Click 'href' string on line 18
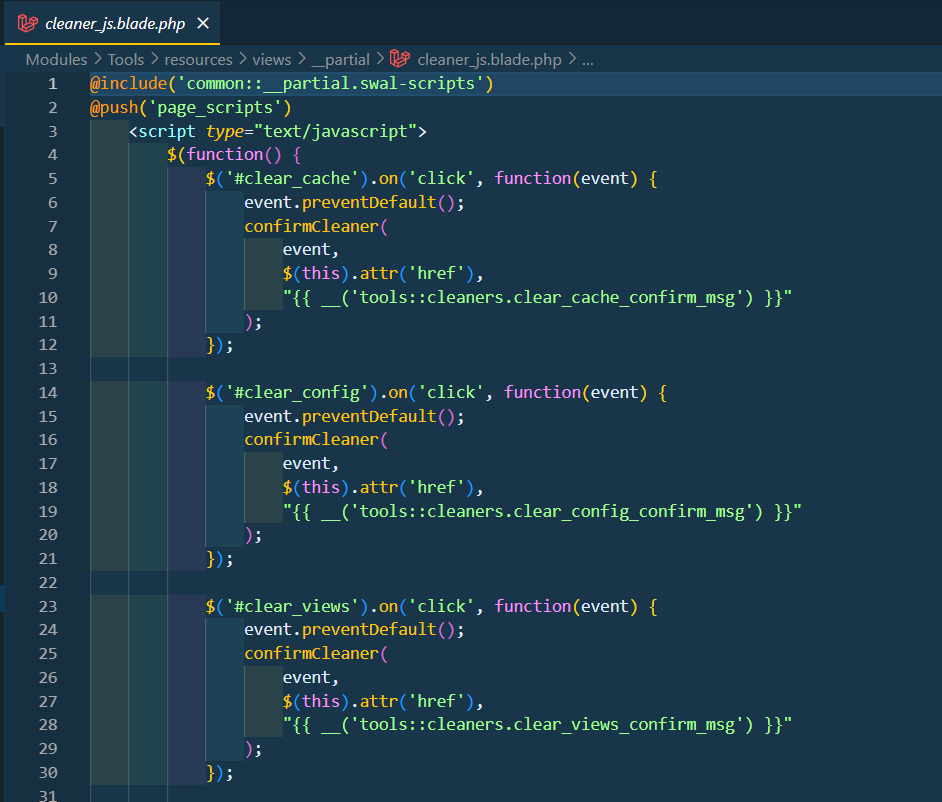Image resolution: width=942 pixels, height=802 pixels. (x=436, y=487)
